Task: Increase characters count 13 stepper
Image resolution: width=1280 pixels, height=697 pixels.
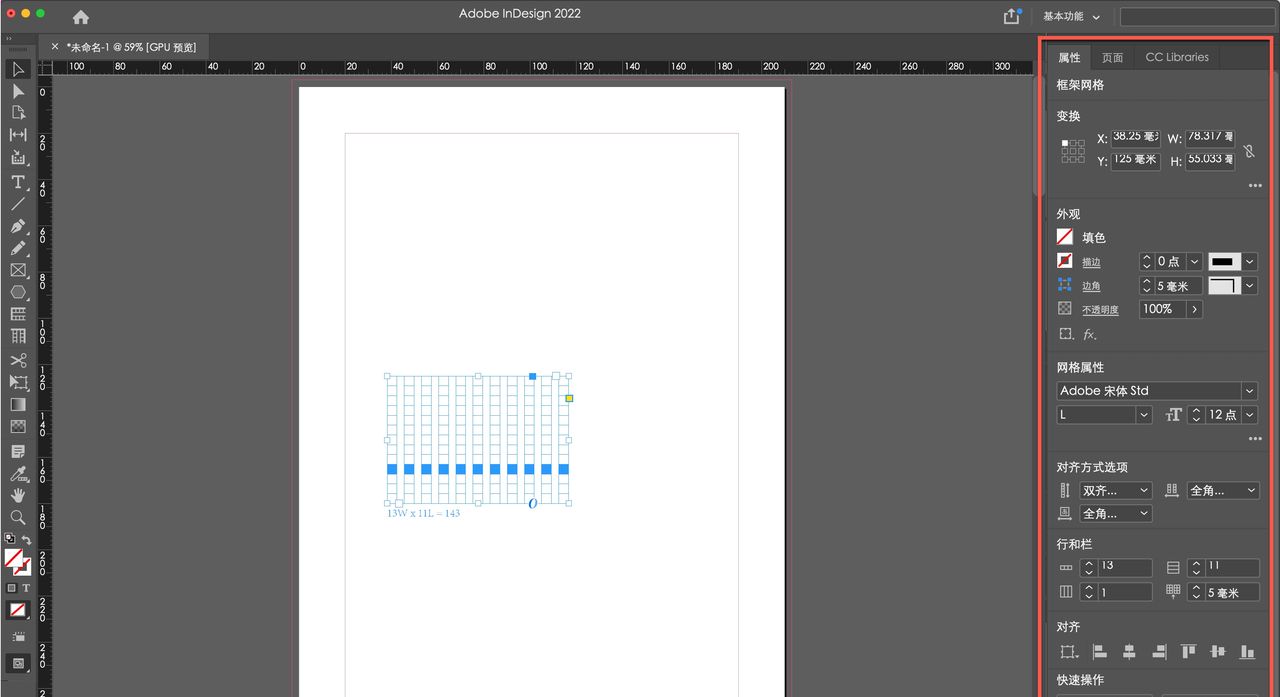Action: pyautogui.click(x=1088, y=563)
